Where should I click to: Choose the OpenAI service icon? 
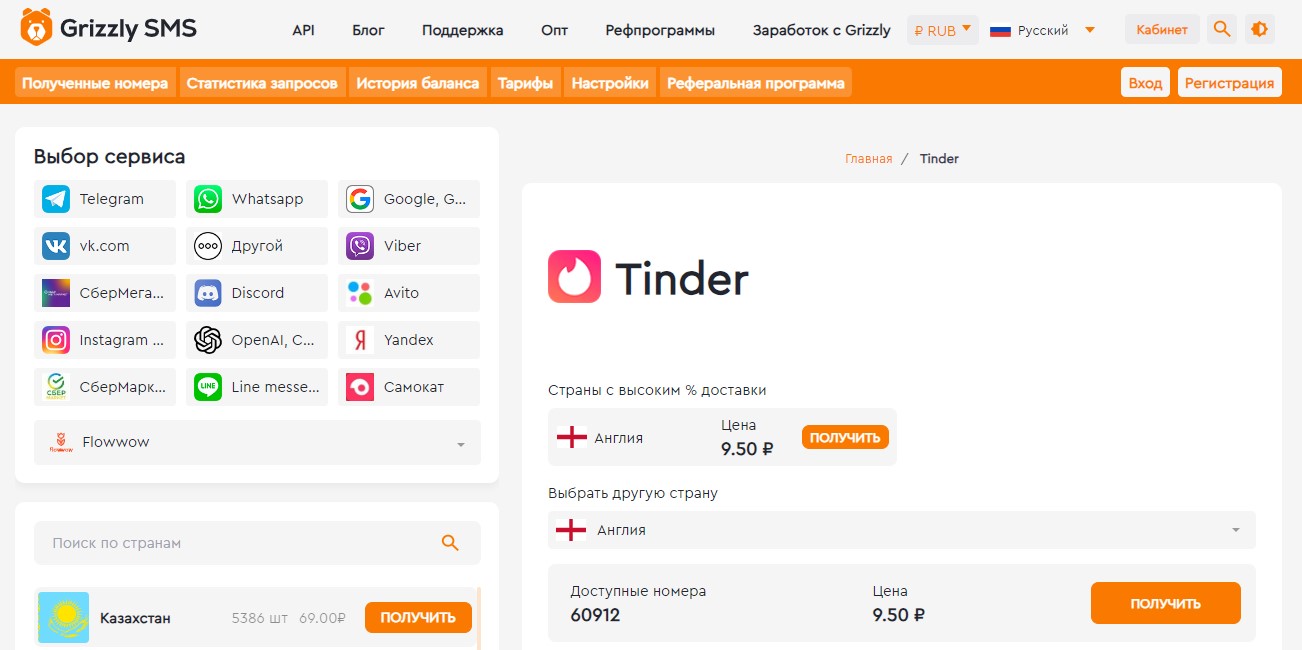[208, 340]
